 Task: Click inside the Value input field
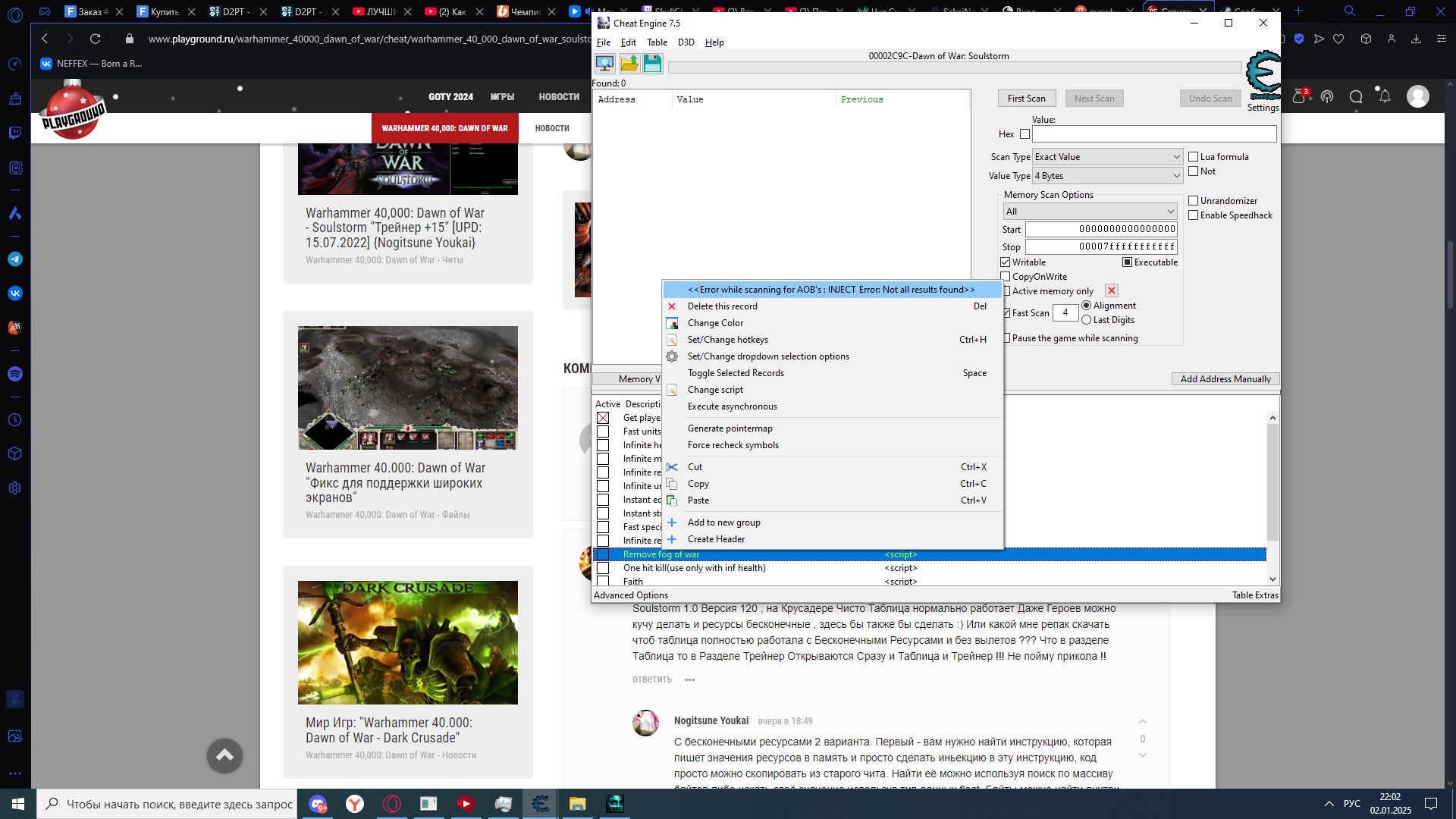click(x=1154, y=133)
